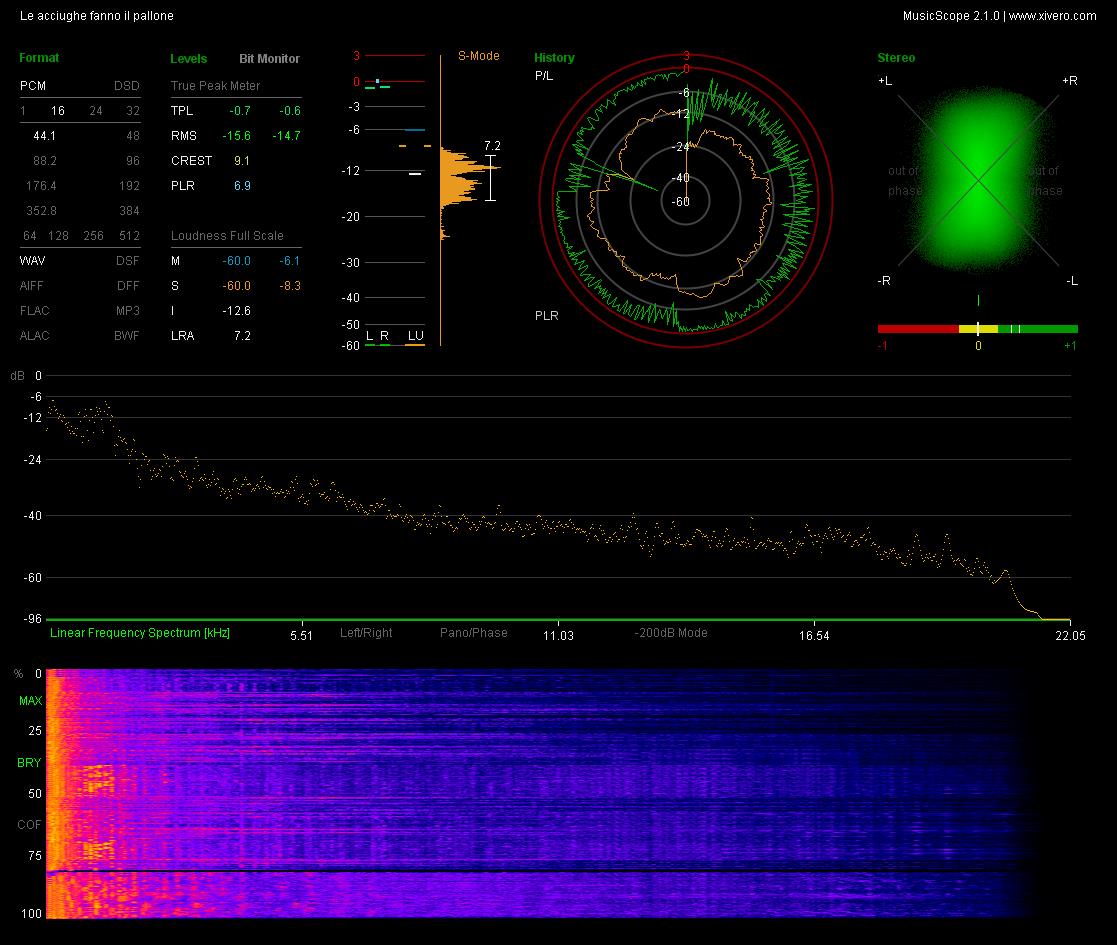1117x945 pixels.
Task: Toggle the S-Mode loudness histogram
Action: [x=478, y=56]
